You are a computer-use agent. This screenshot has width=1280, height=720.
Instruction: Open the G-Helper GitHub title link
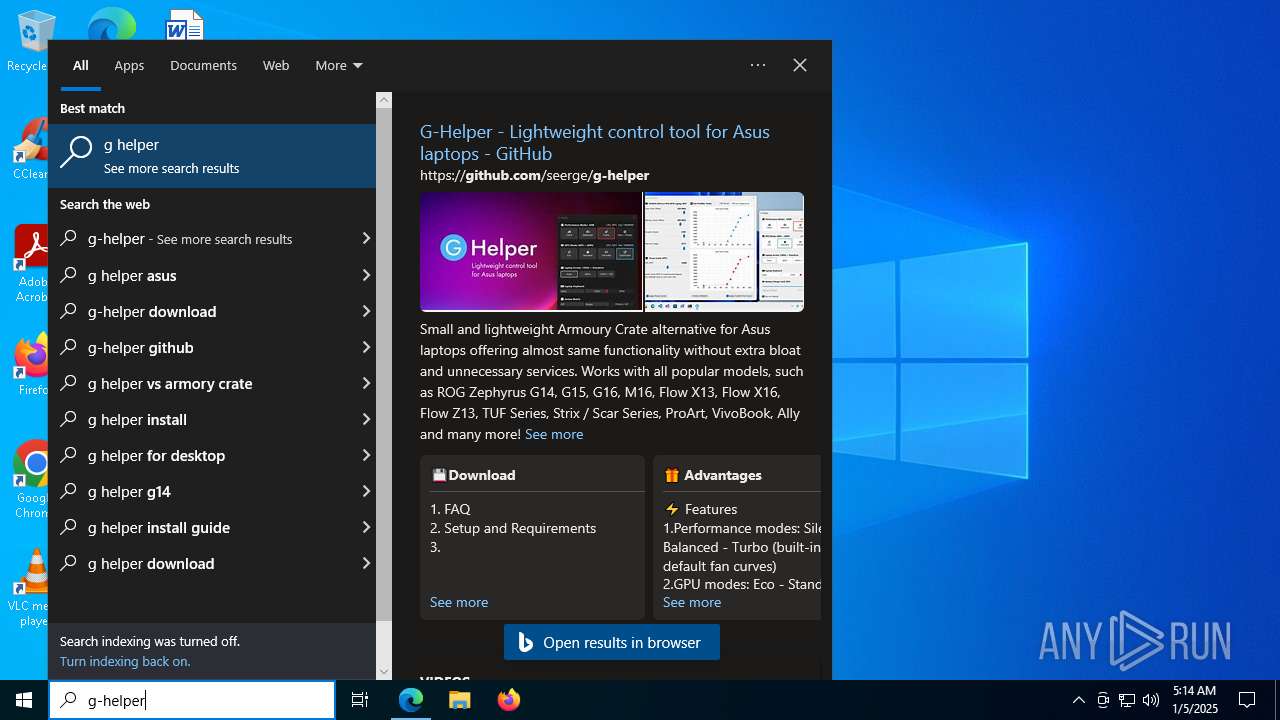595,143
